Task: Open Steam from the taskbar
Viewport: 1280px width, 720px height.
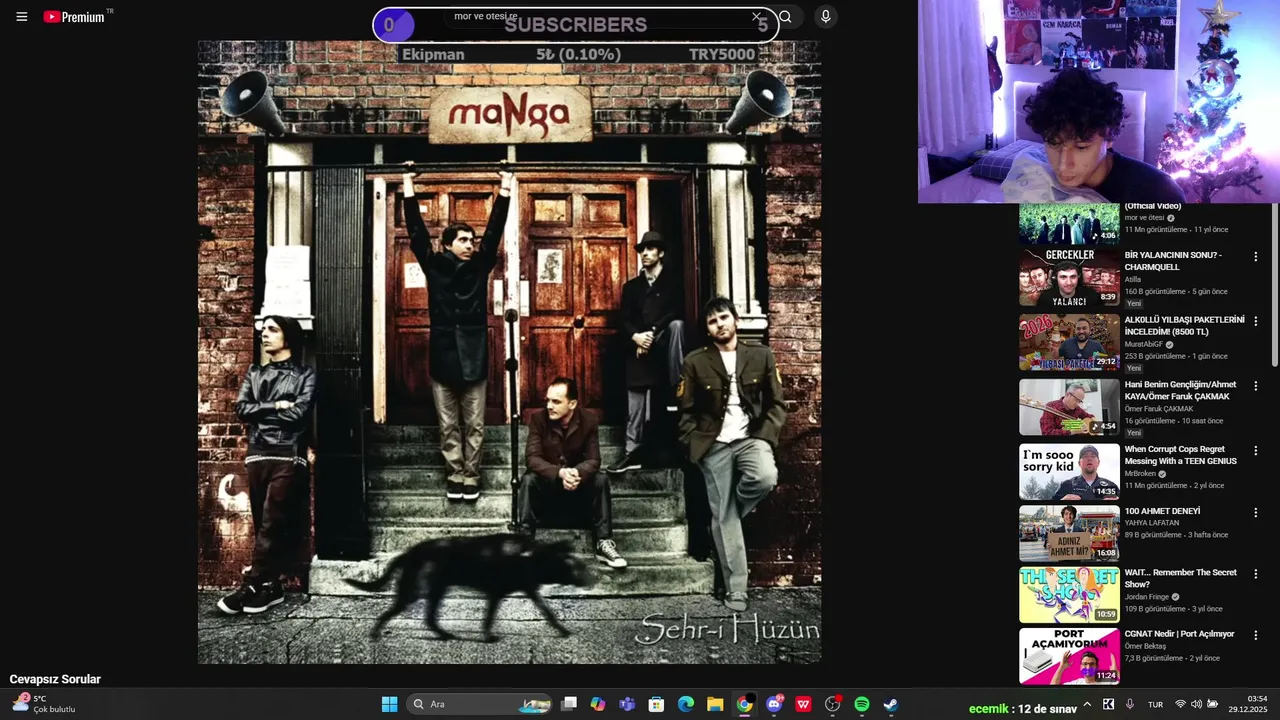Action: click(891, 704)
